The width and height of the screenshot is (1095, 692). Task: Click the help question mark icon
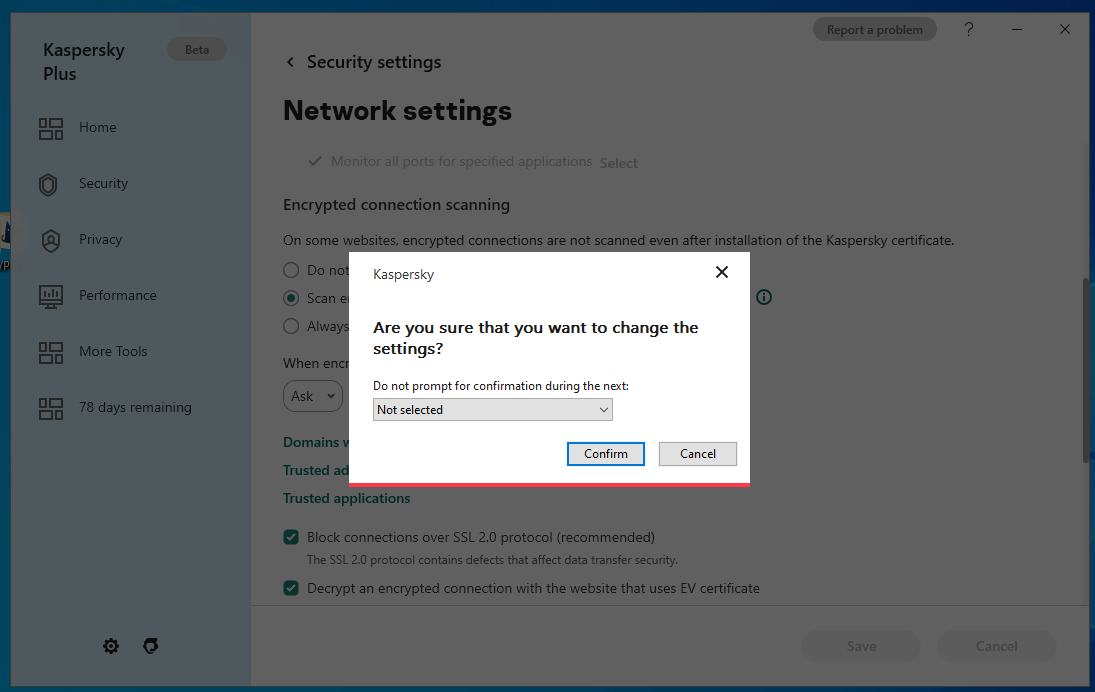(968, 30)
